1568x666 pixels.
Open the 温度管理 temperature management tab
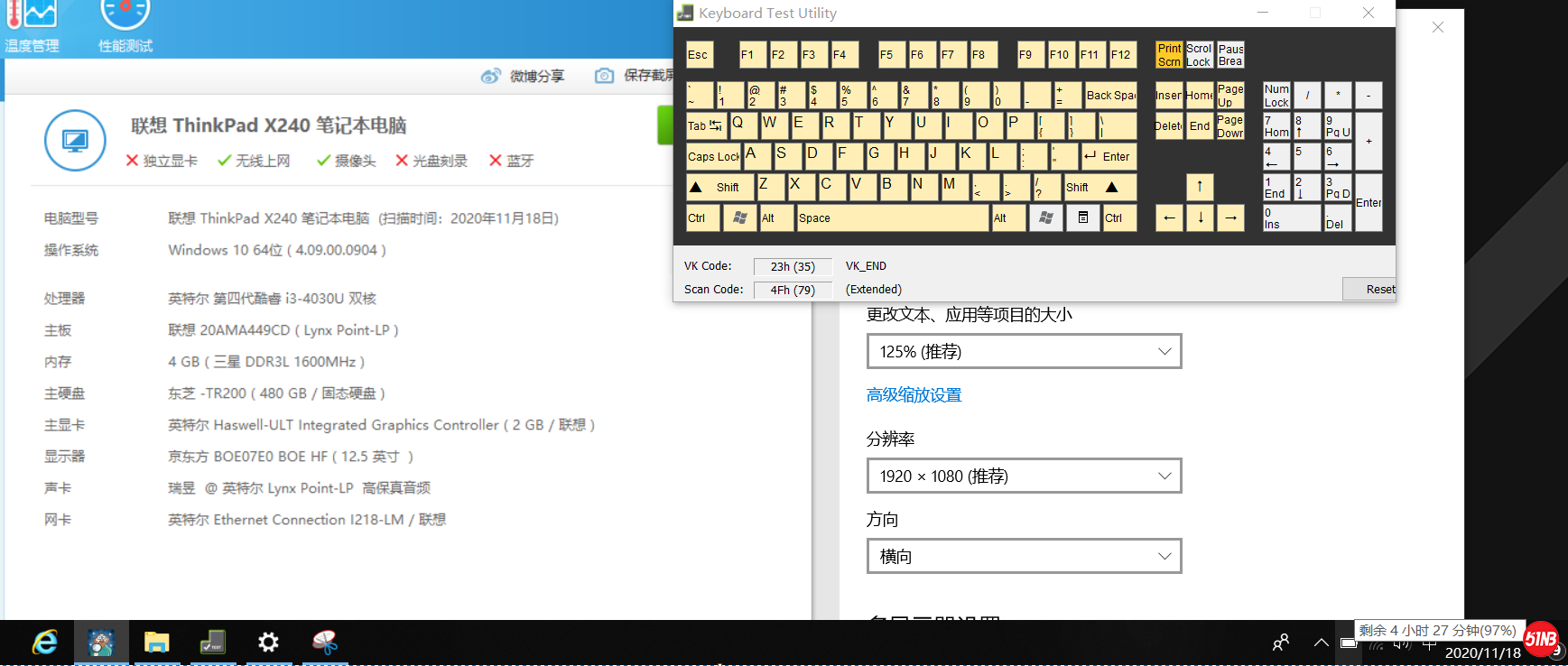(x=32, y=27)
